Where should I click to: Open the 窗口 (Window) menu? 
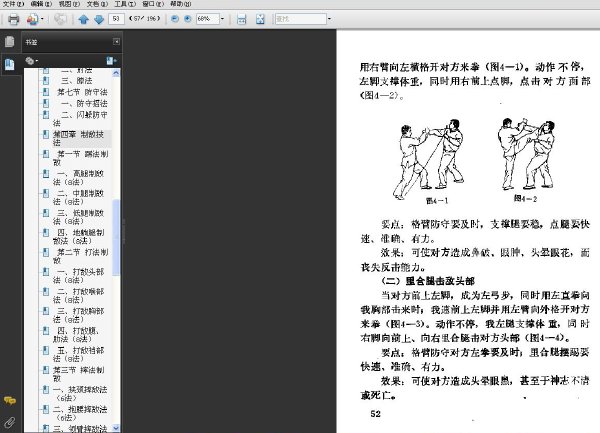[x=153, y=4]
